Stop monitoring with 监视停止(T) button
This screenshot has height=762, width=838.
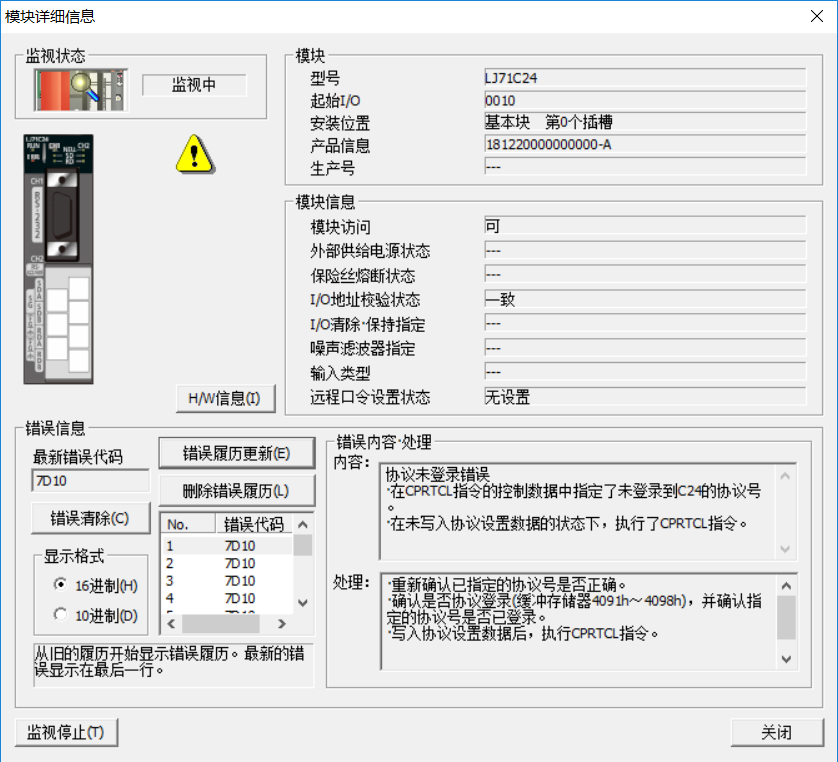coord(66,732)
